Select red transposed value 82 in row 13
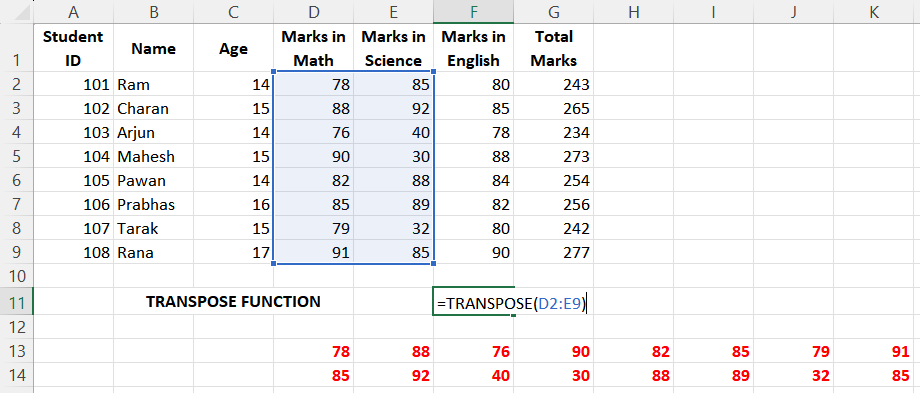The image size is (920, 393). pyautogui.click(x=633, y=351)
